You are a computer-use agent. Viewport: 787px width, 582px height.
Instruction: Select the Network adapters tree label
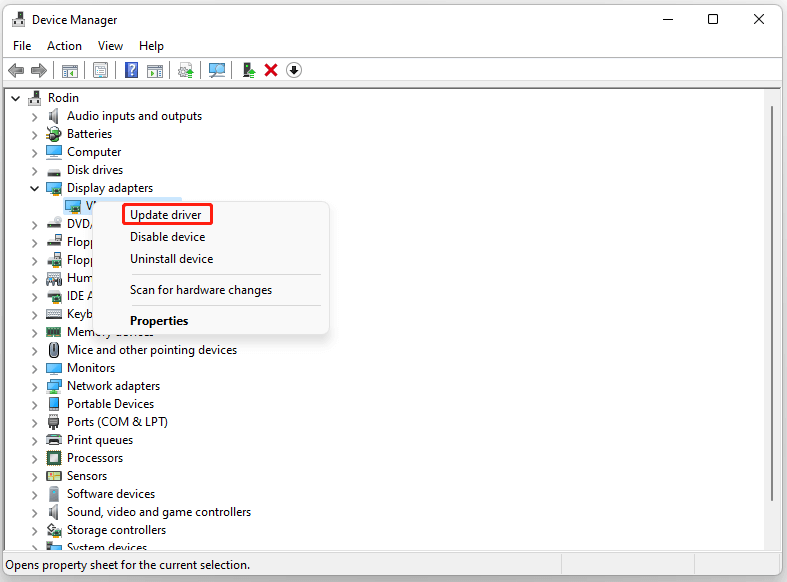(x=113, y=386)
